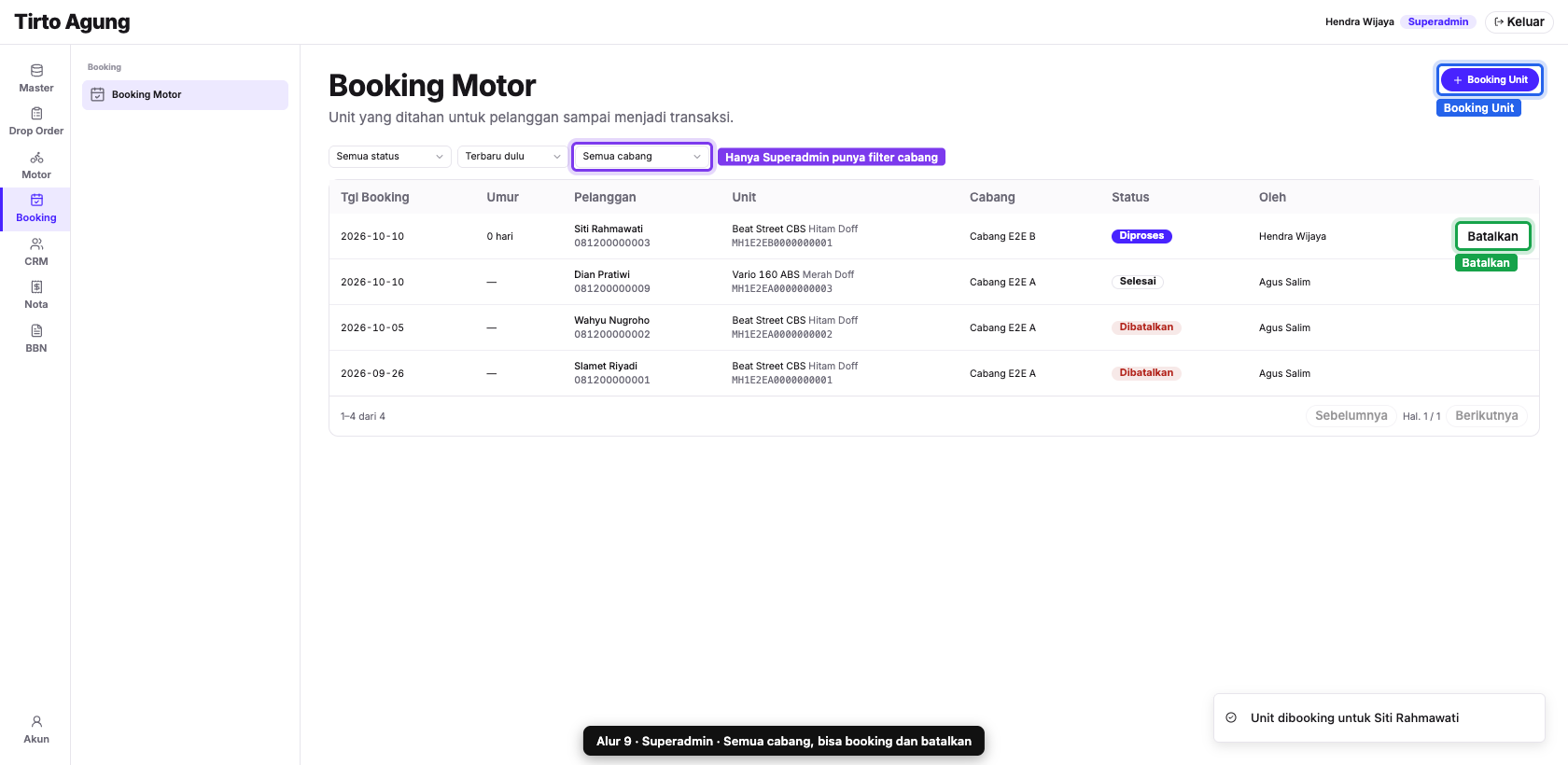Select customer name Wahyu Nugroho

611,321
